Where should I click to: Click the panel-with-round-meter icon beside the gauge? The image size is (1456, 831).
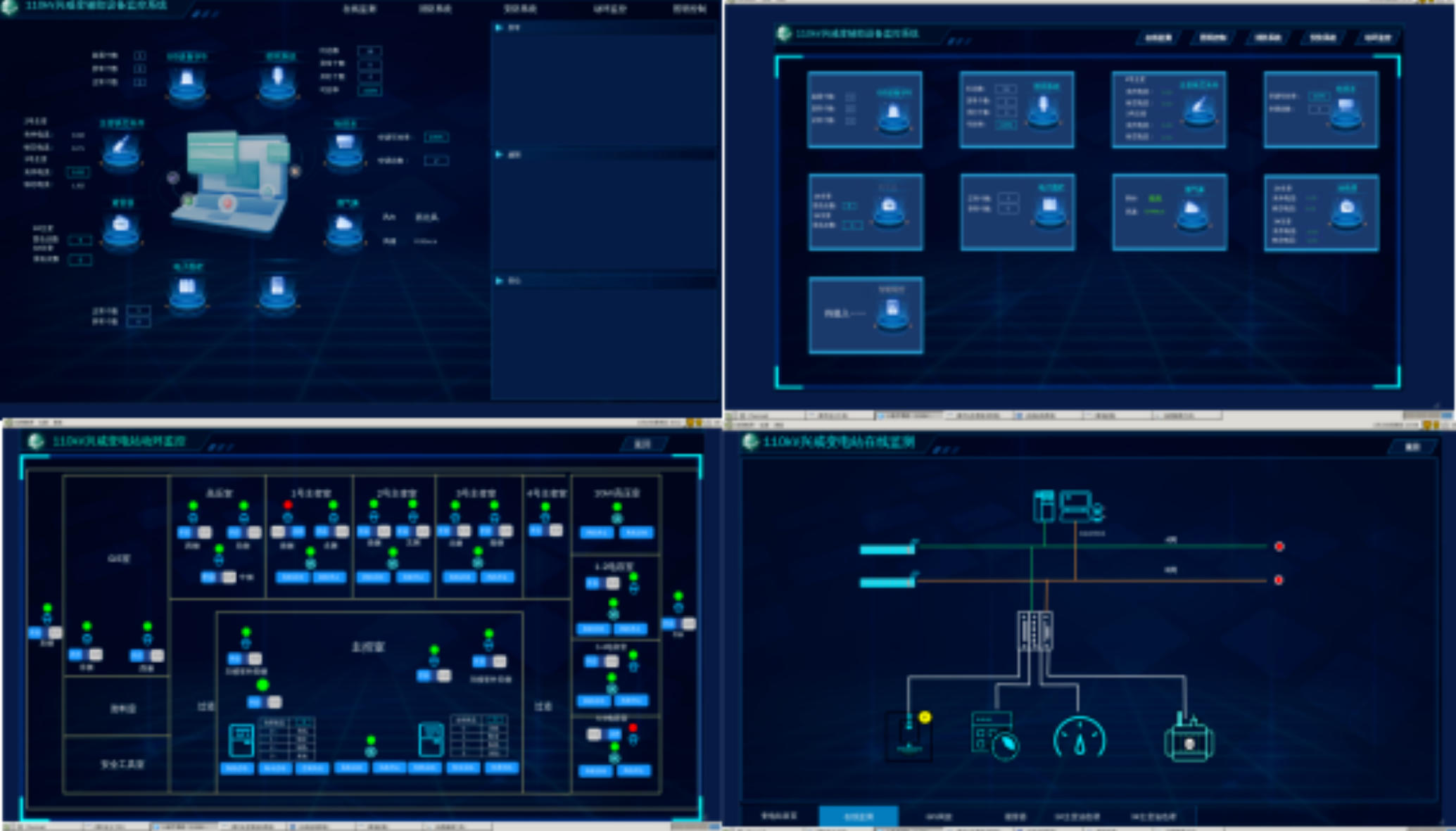(994, 736)
